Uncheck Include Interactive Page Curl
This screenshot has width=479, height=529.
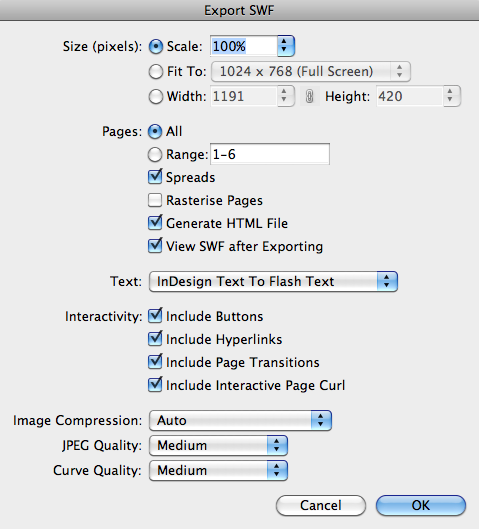pyautogui.click(x=155, y=385)
